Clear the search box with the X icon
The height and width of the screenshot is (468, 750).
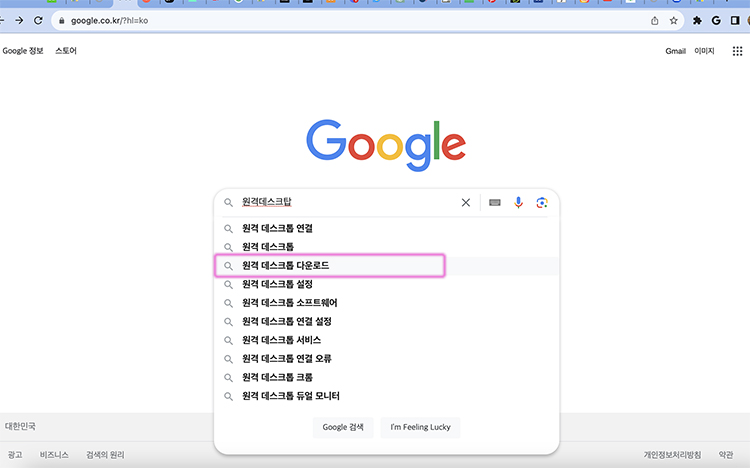(x=465, y=202)
